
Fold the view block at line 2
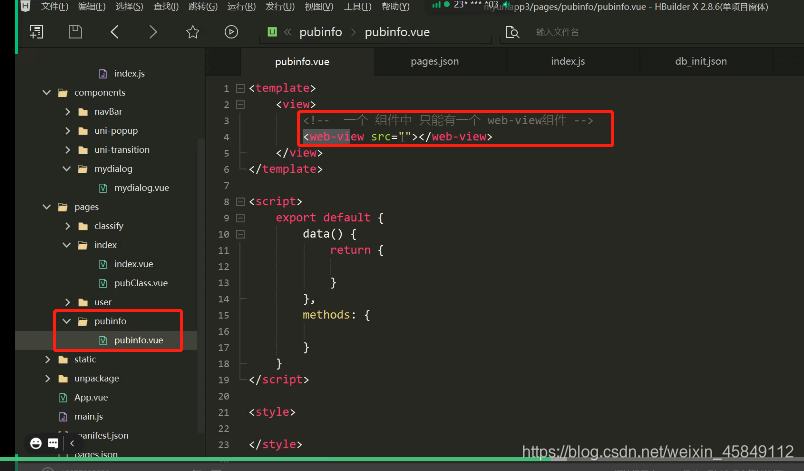click(240, 105)
